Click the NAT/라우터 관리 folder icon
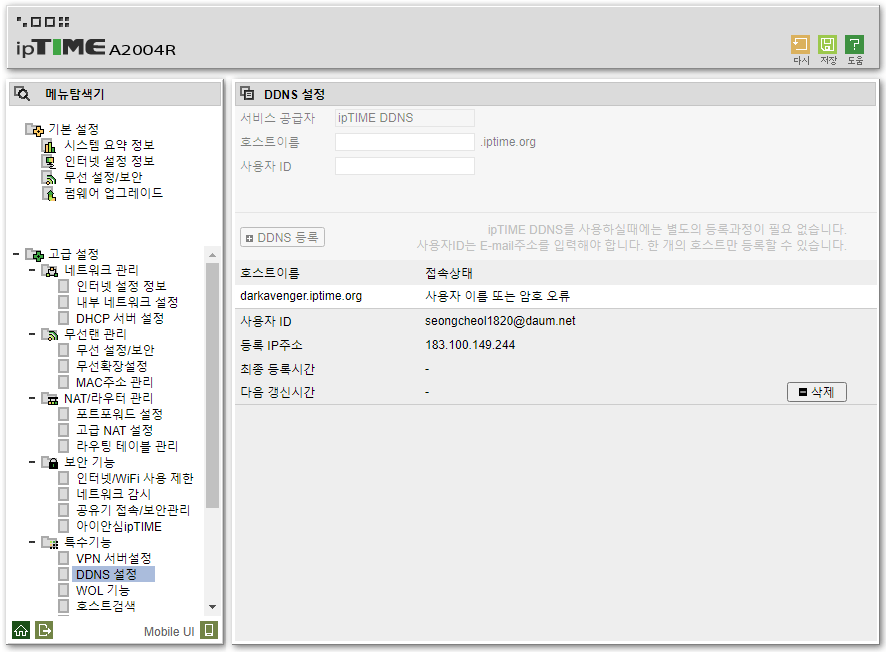This screenshot has width=886, height=652. [x=50, y=398]
